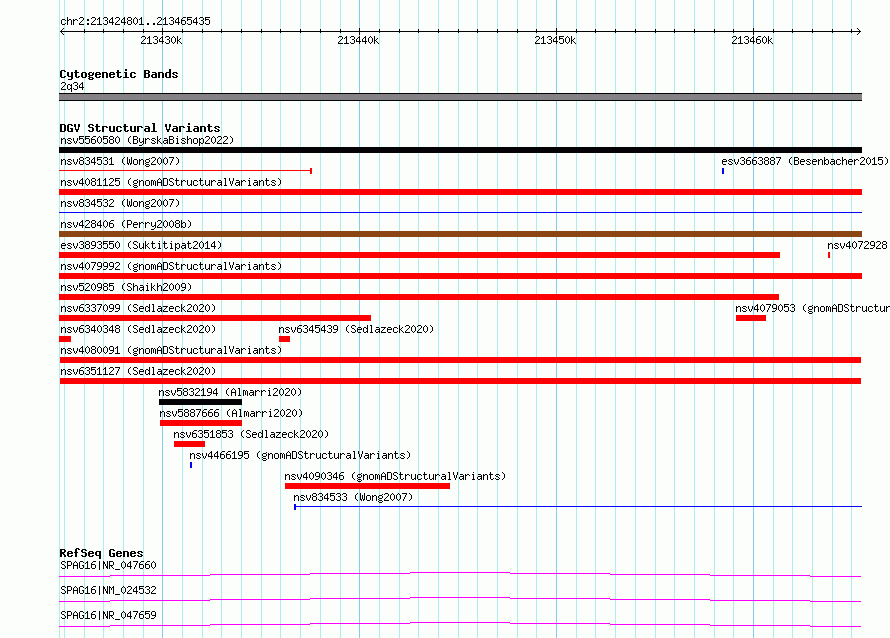Open nsv428406 (Perry2008b) label
The height and width of the screenshot is (638, 890).
coord(126,224)
